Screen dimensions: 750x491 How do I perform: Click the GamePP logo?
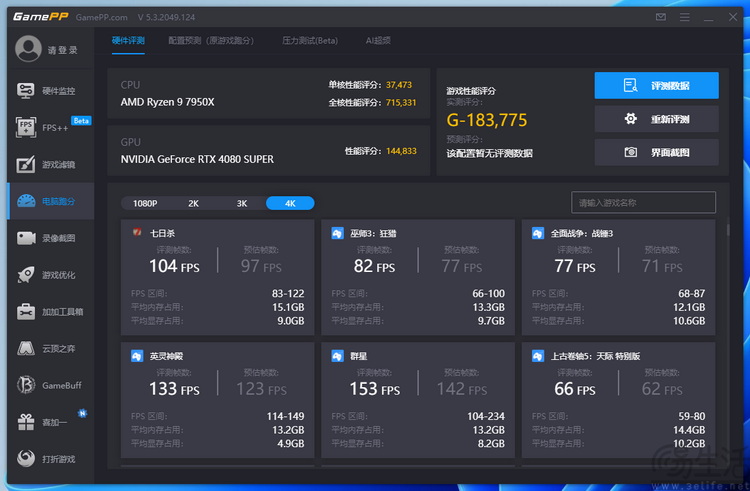[x=41, y=17]
